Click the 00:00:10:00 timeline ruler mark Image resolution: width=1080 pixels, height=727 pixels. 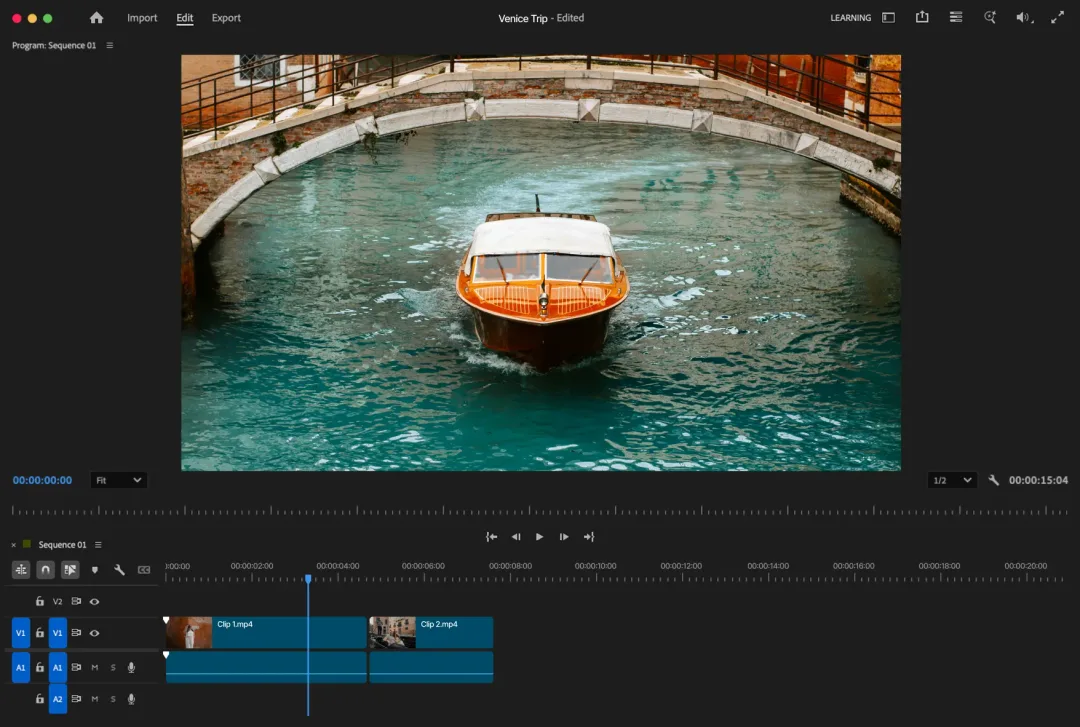point(596,566)
